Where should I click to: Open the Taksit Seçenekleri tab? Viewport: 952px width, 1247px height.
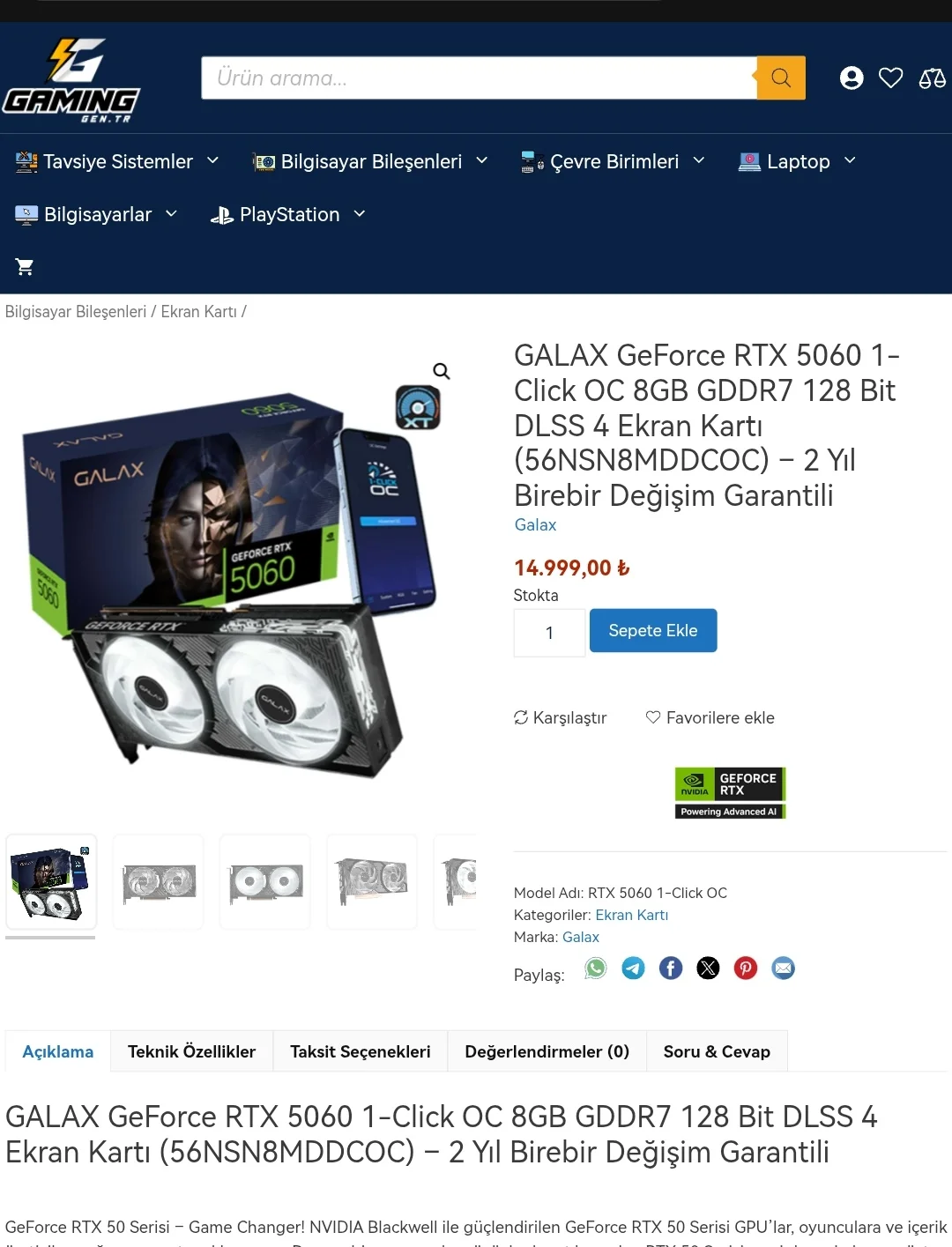pos(361,1051)
